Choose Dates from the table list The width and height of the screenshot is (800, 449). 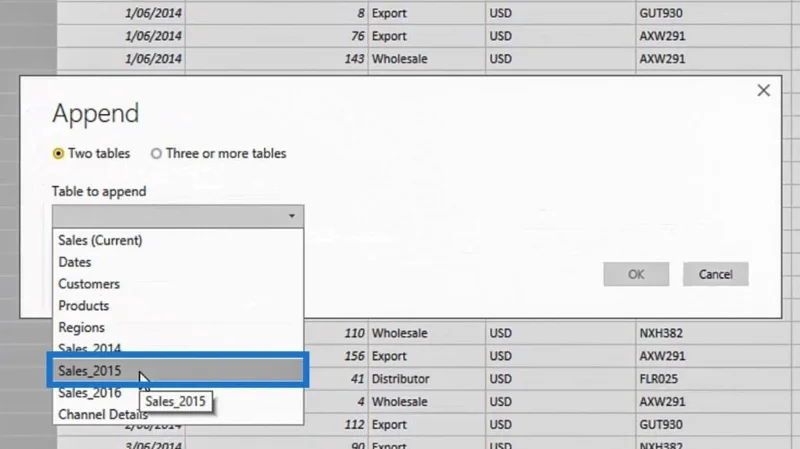(x=178, y=262)
